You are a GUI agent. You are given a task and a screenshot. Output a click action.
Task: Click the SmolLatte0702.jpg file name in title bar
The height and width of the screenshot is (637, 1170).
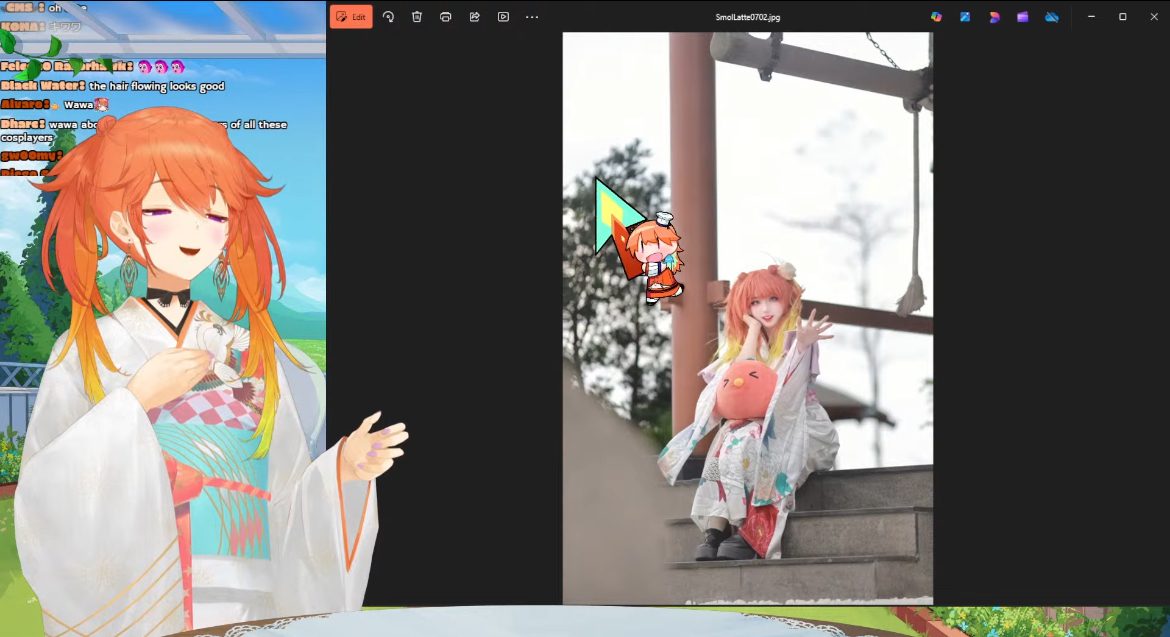[x=748, y=17]
